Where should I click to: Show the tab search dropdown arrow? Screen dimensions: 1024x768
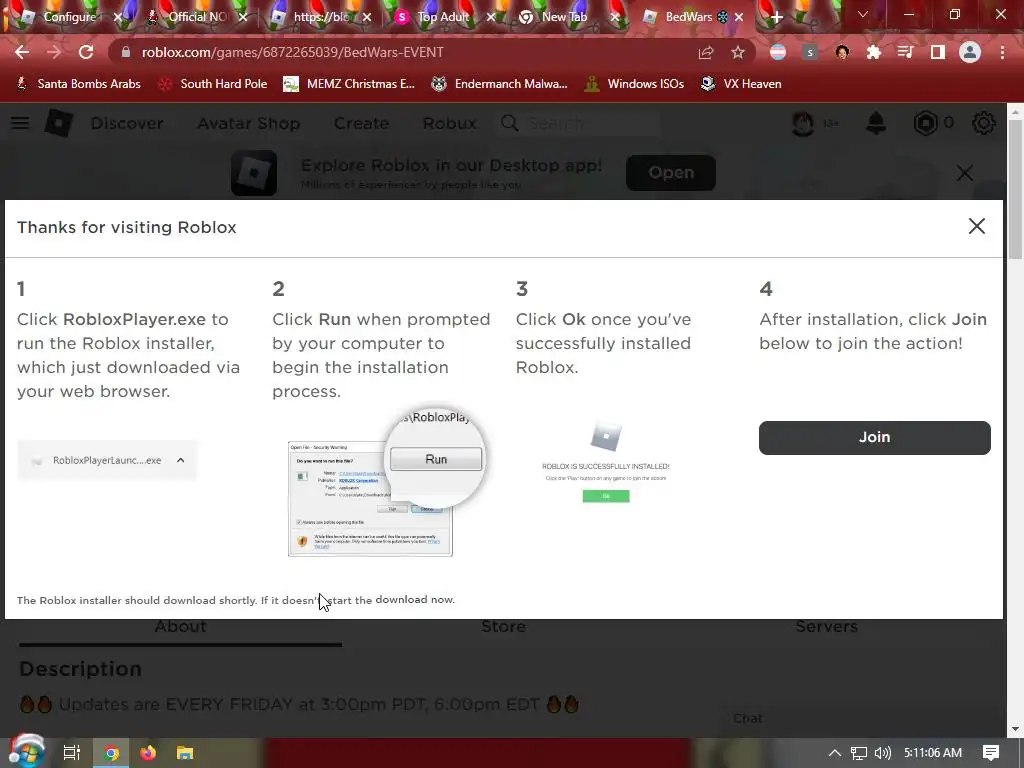(863, 14)
